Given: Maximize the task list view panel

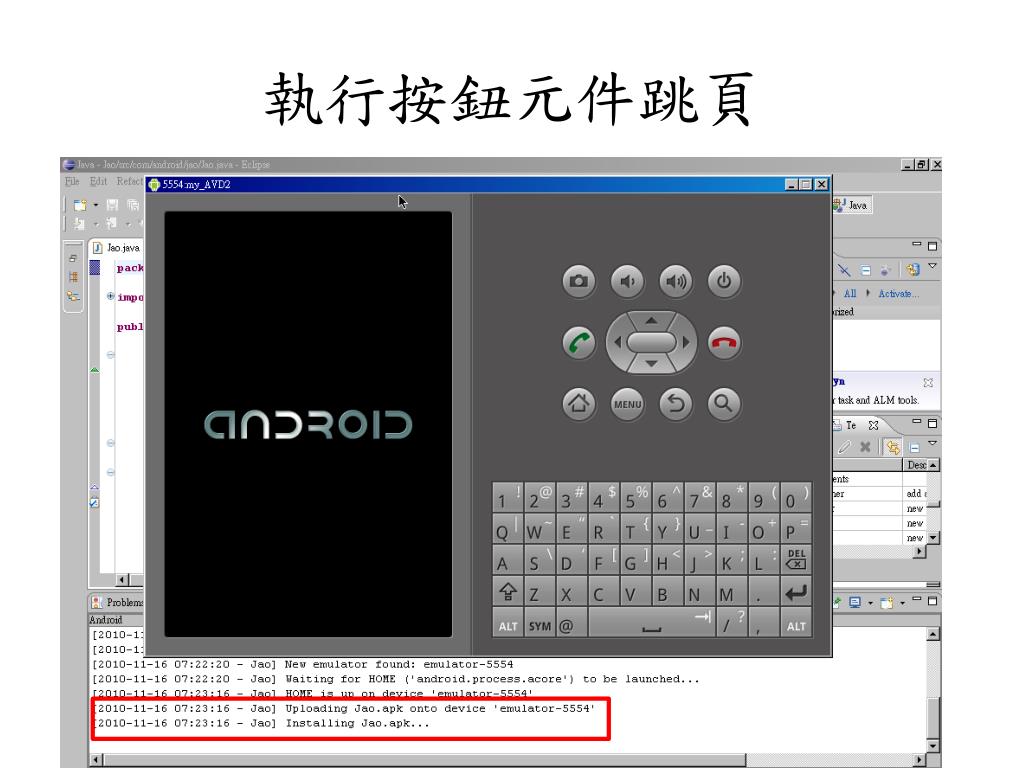Looking at the screenshot, I should [933, 246].
